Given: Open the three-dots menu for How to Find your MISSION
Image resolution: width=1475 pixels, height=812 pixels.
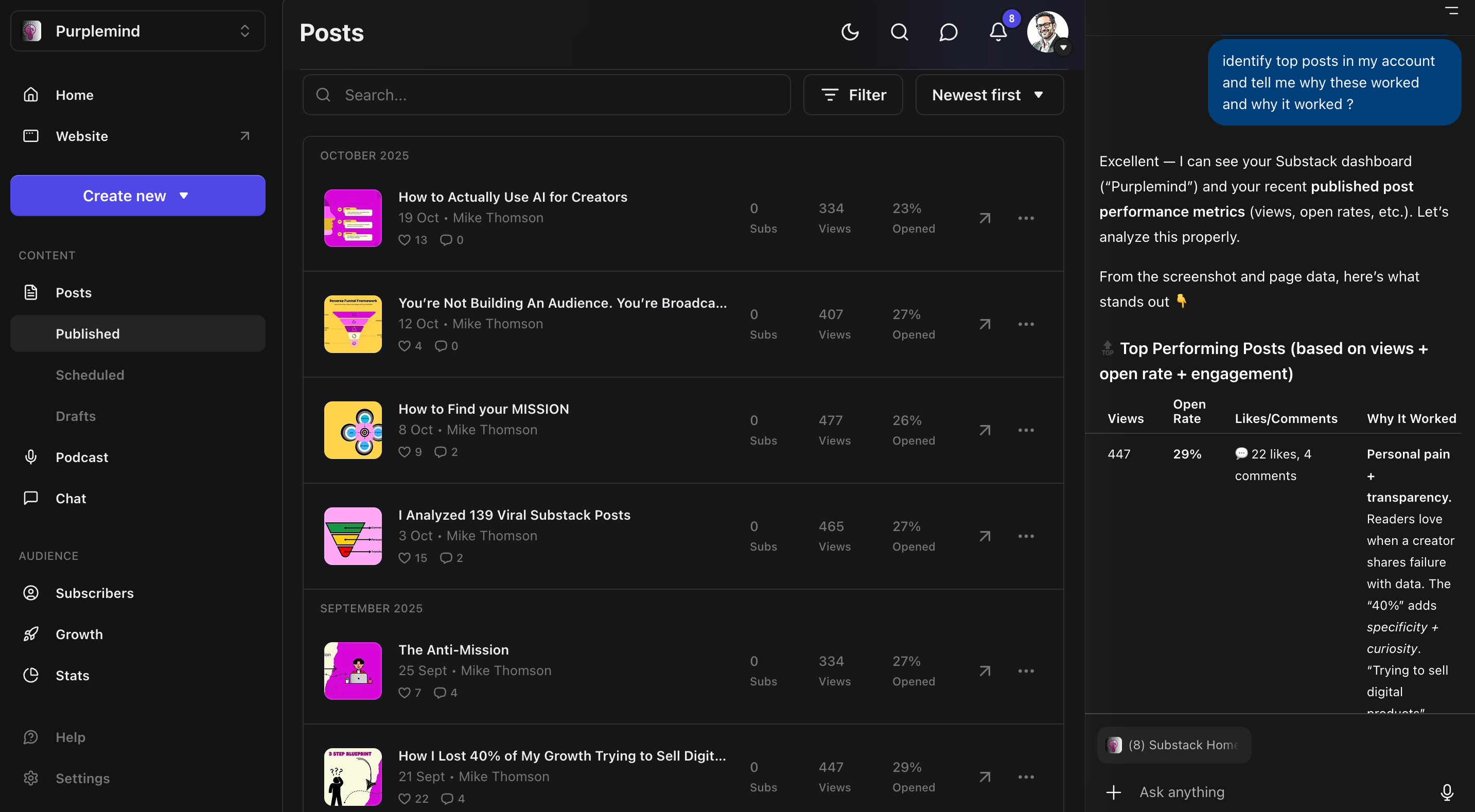Looking at the screenshot, I should (x=1026, y=430).
